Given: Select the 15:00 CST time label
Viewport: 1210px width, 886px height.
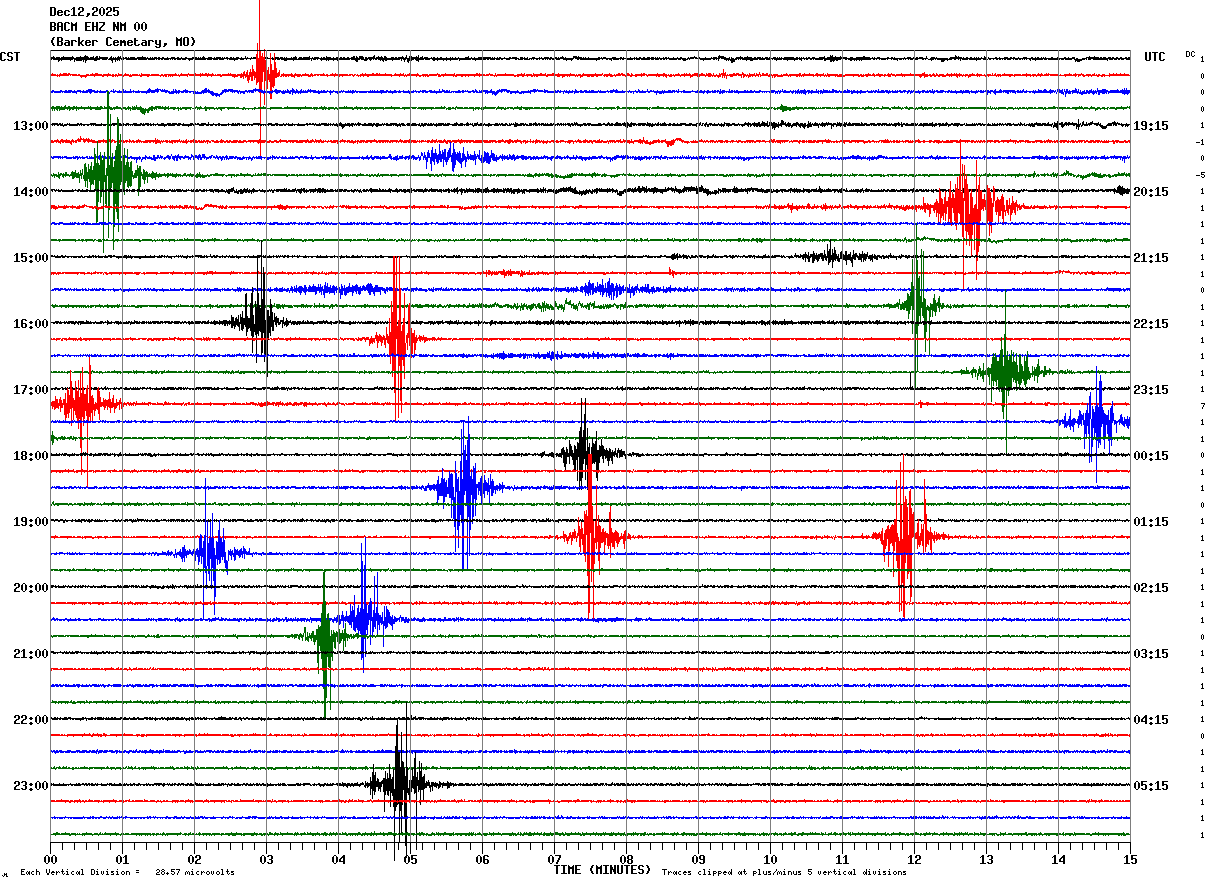Looking at the screenshot, I should [30, 258].
